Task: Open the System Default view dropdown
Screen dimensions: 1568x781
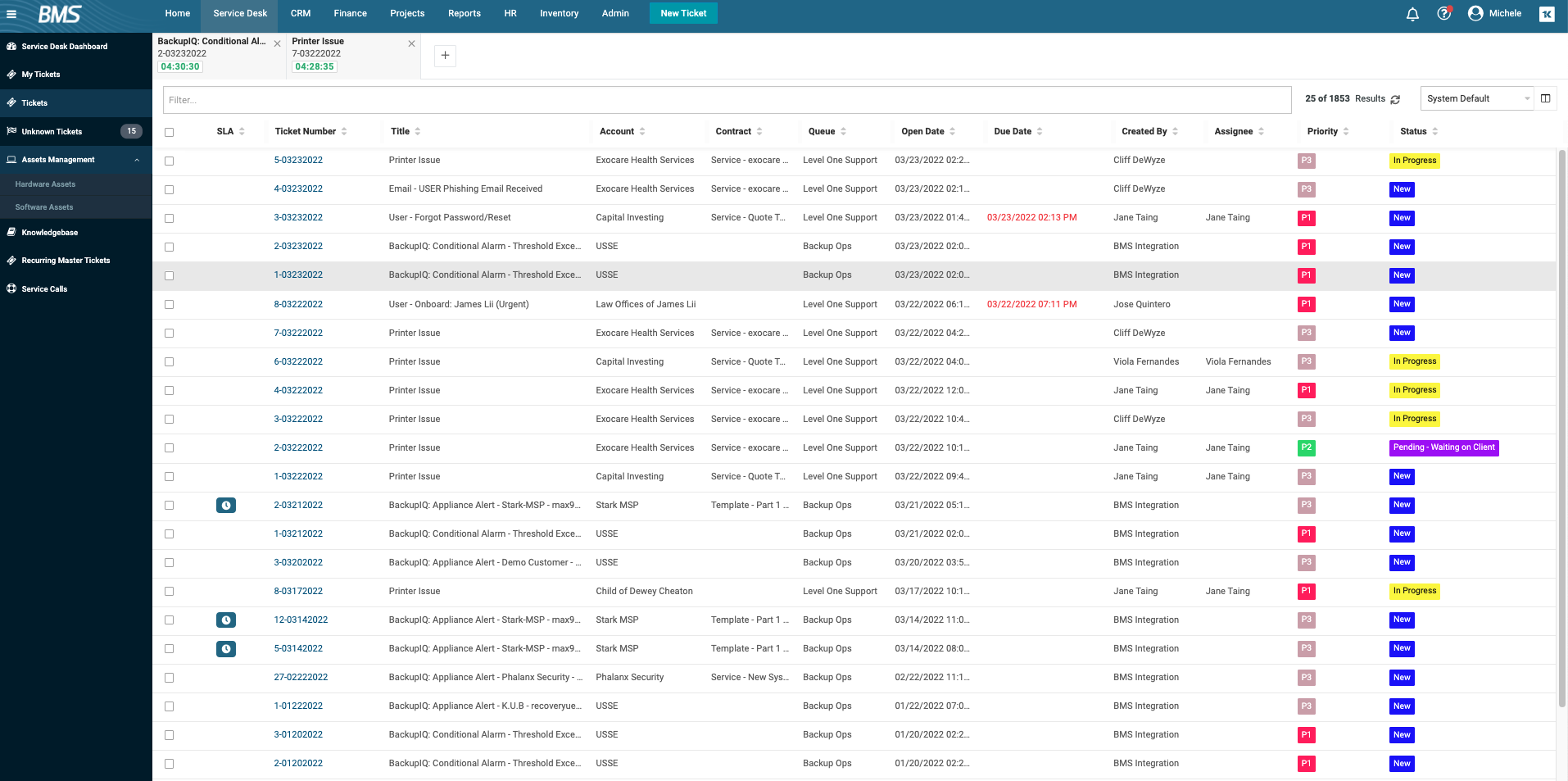Action: point(1476,98)
